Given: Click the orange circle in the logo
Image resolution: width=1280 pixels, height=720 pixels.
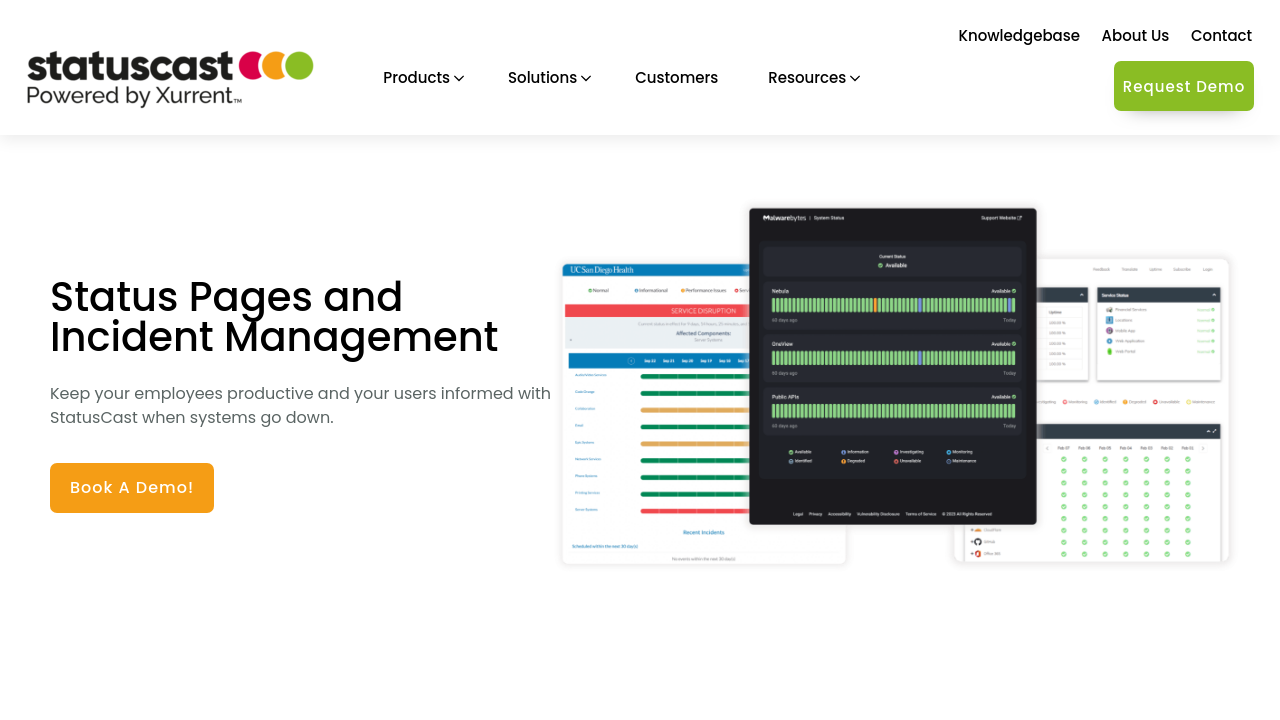Looking at the screenshot, I should pyautogui.click(x=275, y=65).
